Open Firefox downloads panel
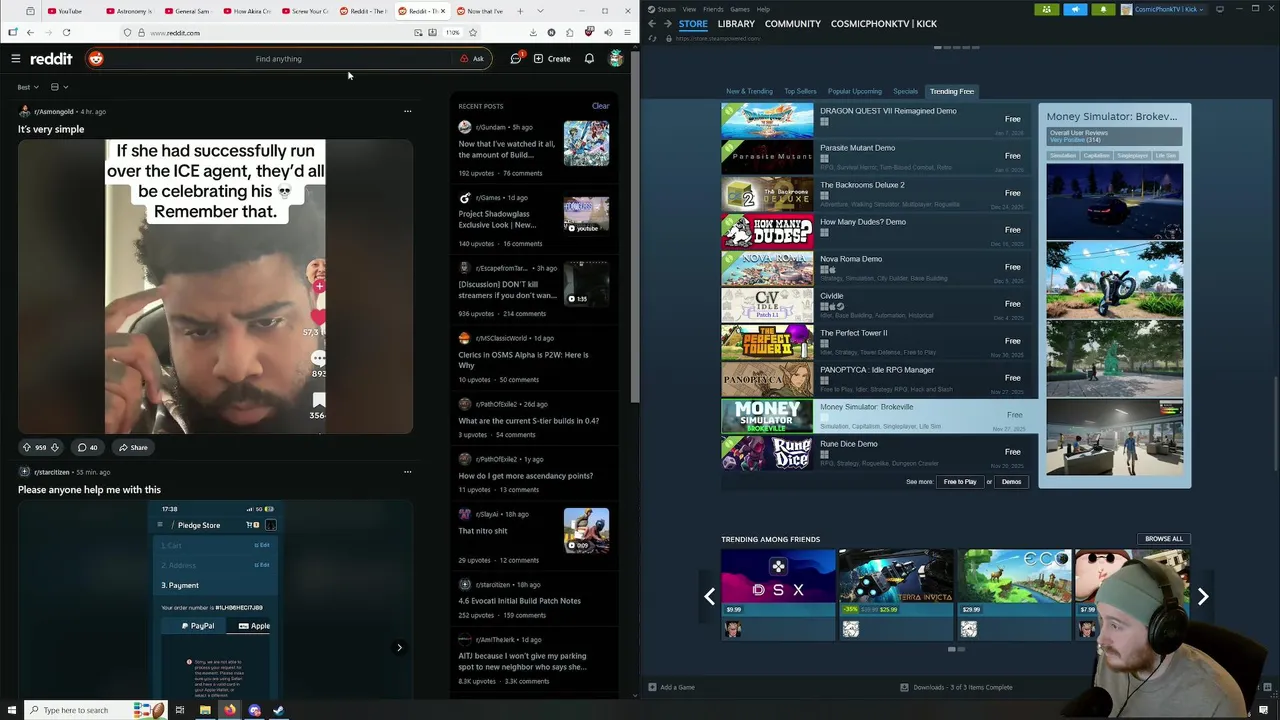The height and width of the screenshot is (720, 1280). (x=533, y=33)
